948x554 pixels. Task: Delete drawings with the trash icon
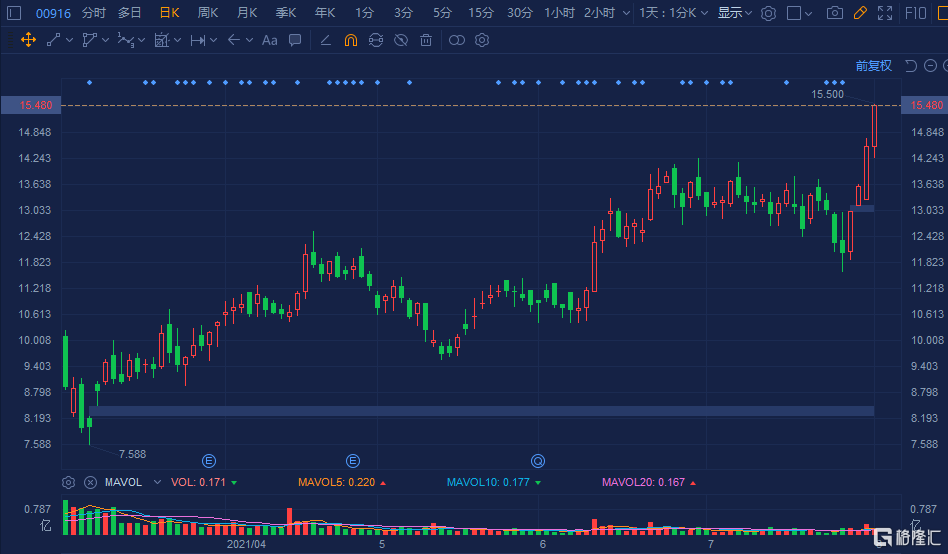pyautogui.click(x=426, y=40)
